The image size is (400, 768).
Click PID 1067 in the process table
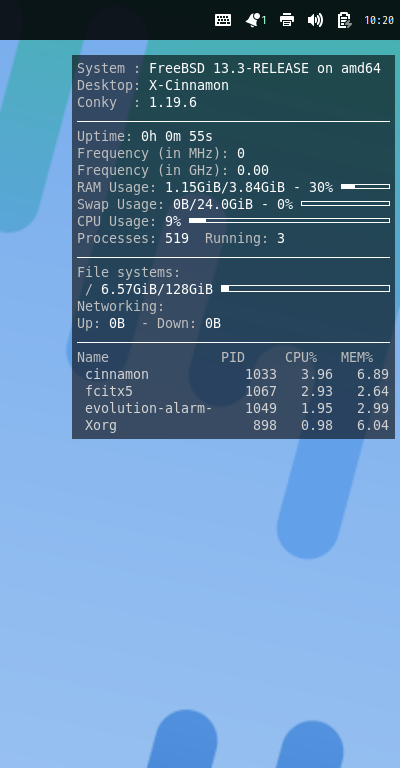tap(261, 391)
